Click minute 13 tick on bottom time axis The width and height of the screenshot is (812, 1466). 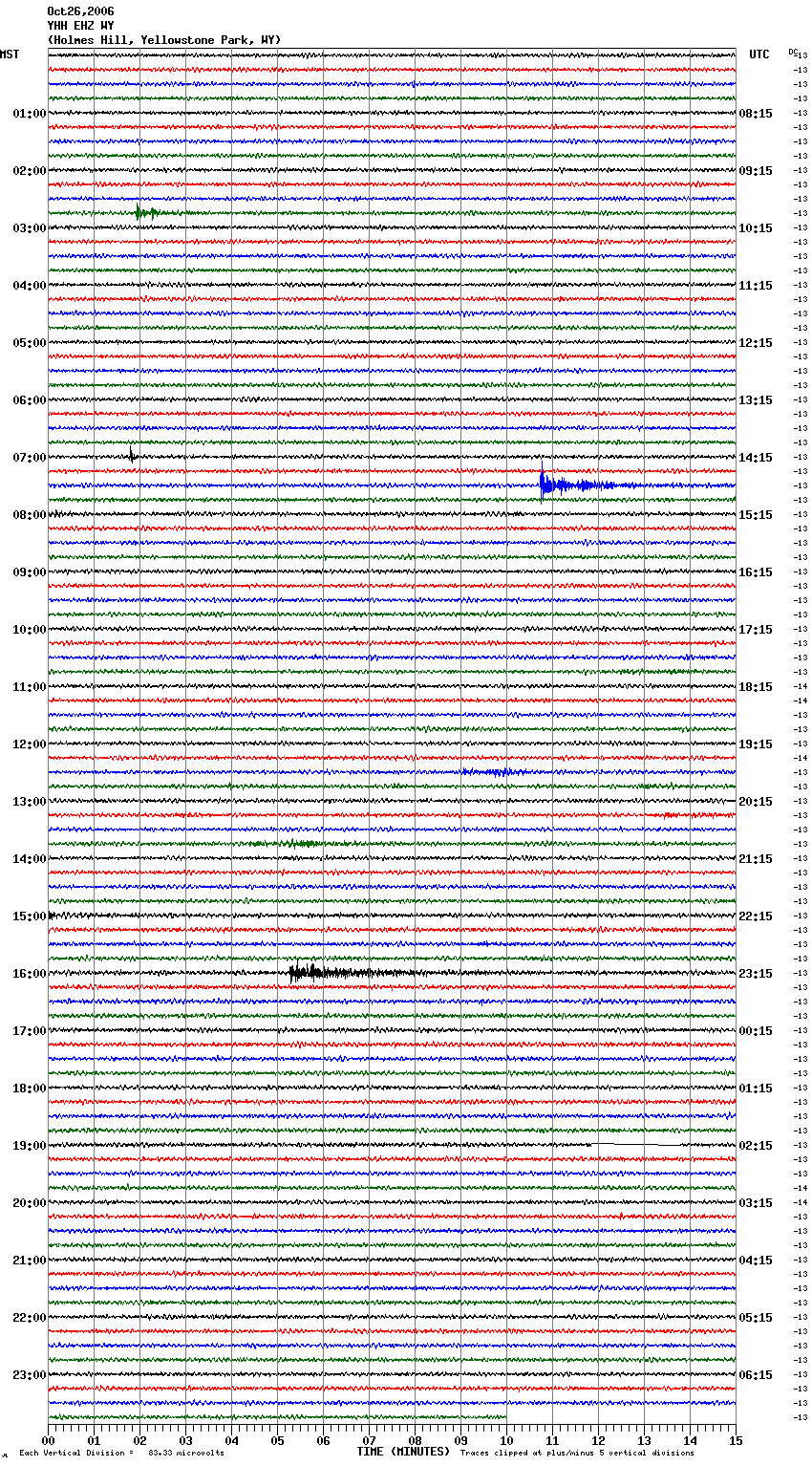pyautogui.click(x=644, y=1440)
